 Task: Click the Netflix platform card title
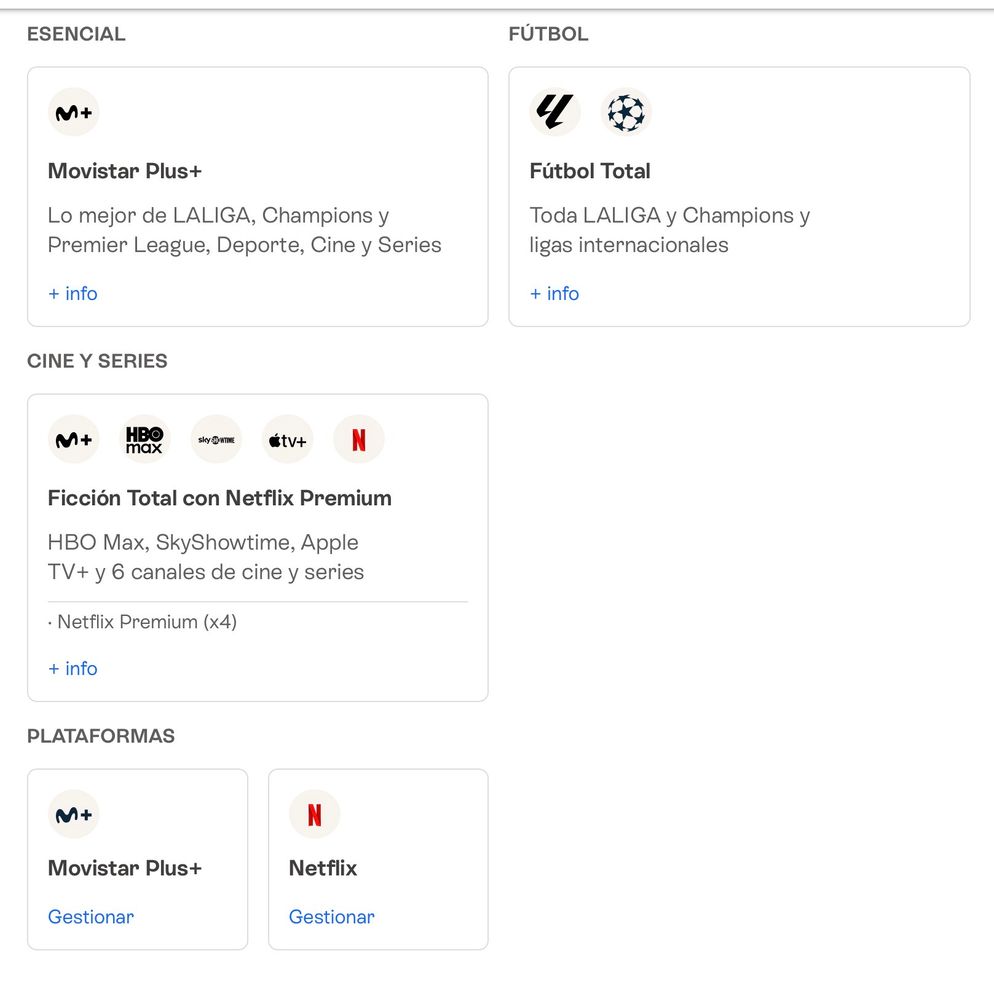(x=323, y=868)
